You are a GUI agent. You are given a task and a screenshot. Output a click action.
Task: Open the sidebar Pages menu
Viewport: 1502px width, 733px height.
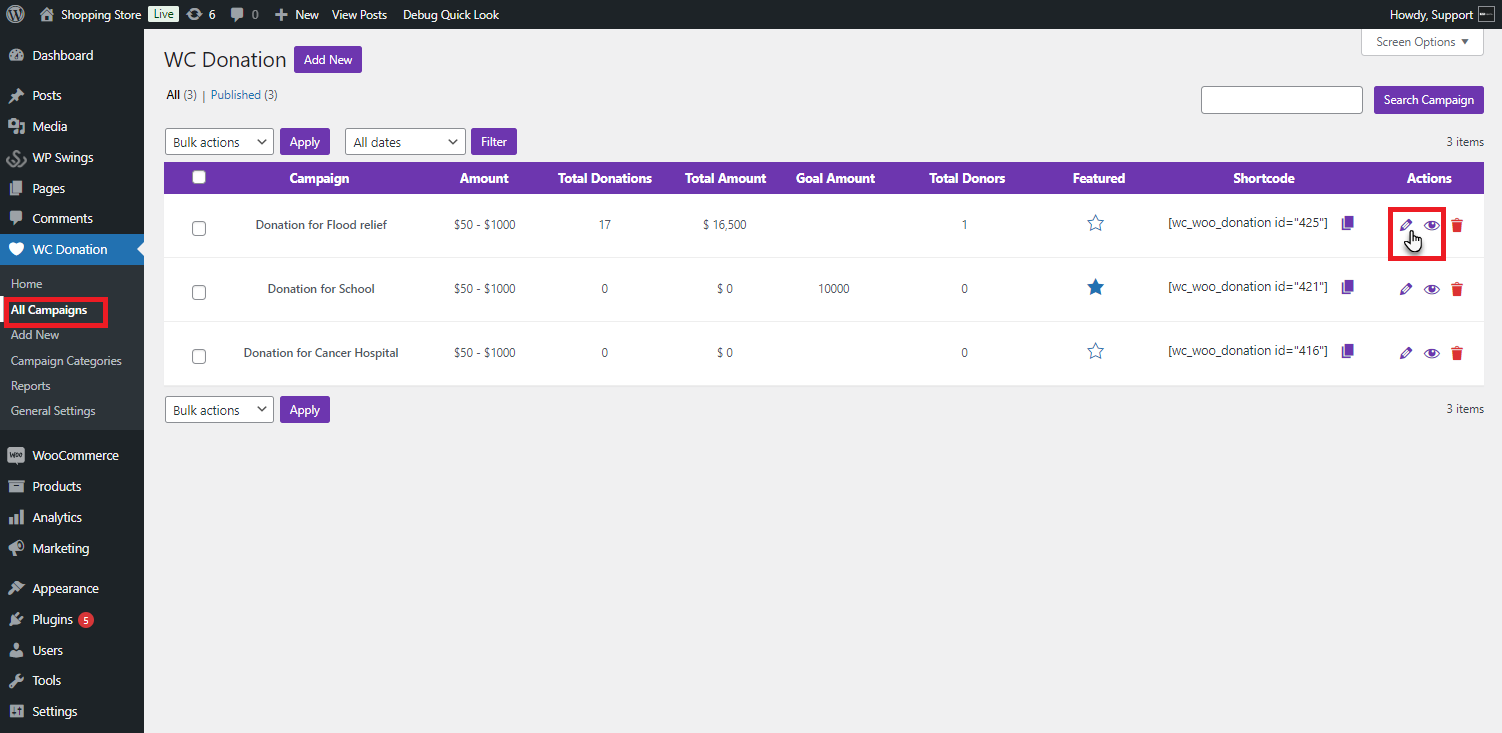tap(72, 188)
